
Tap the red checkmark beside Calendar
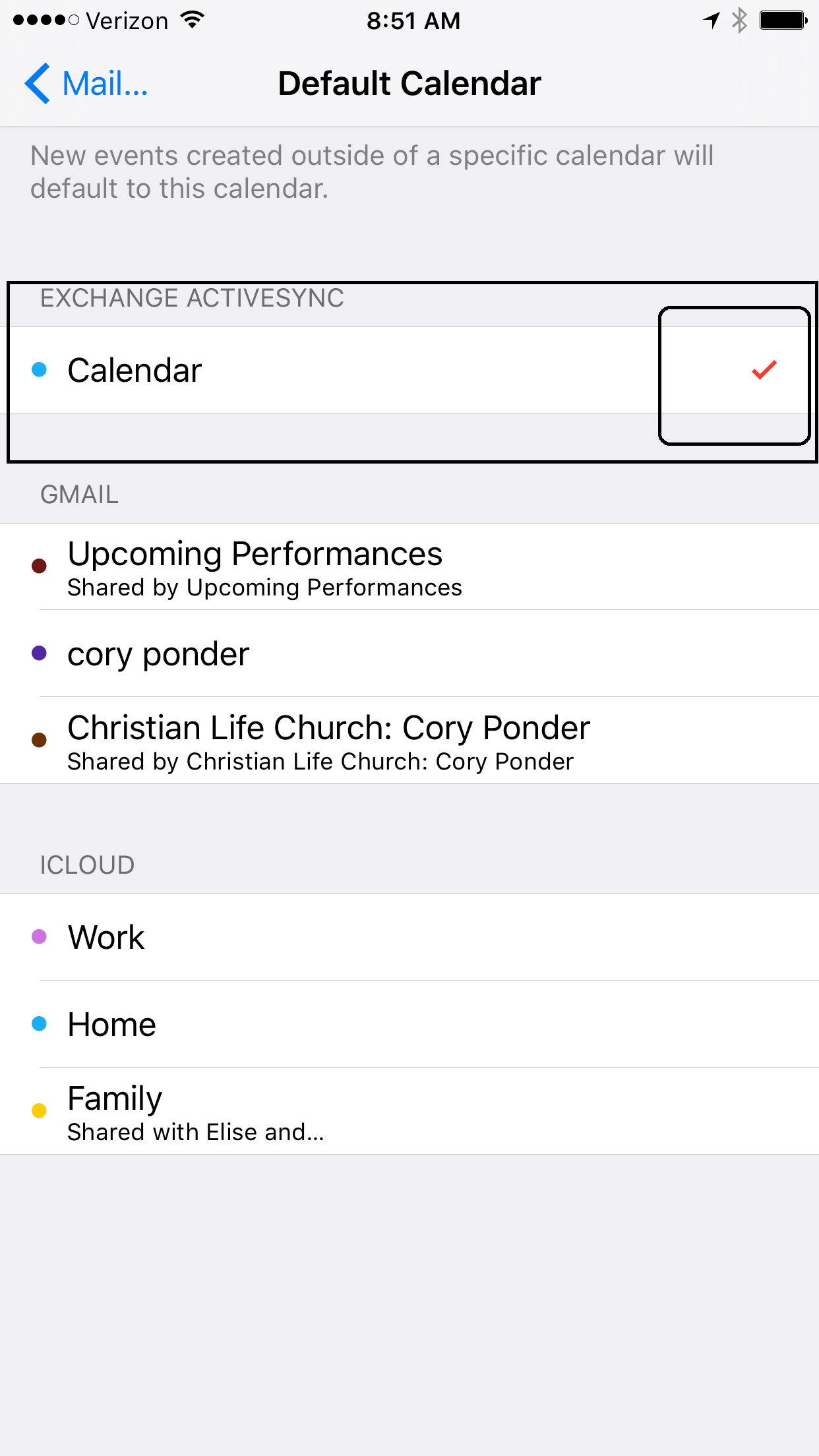pos(764,370)
